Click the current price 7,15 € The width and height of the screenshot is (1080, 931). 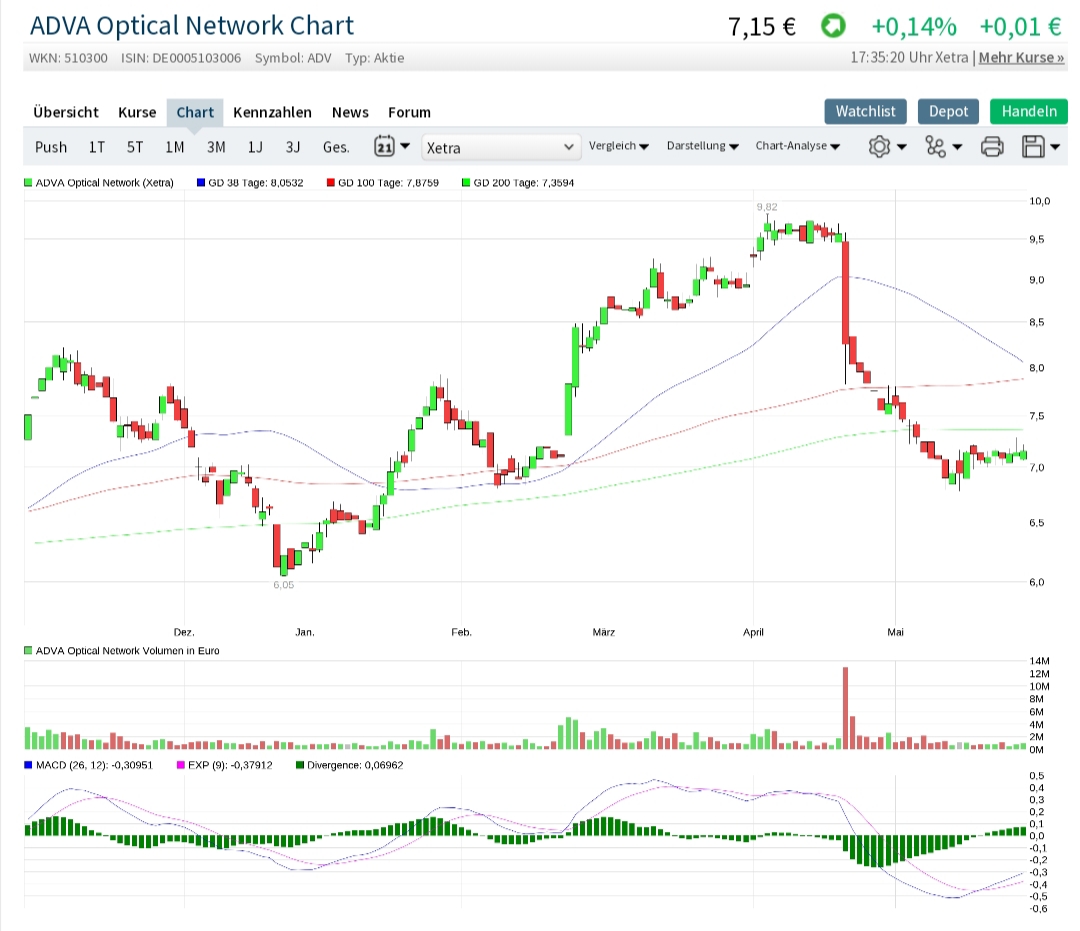pos(762,27)
